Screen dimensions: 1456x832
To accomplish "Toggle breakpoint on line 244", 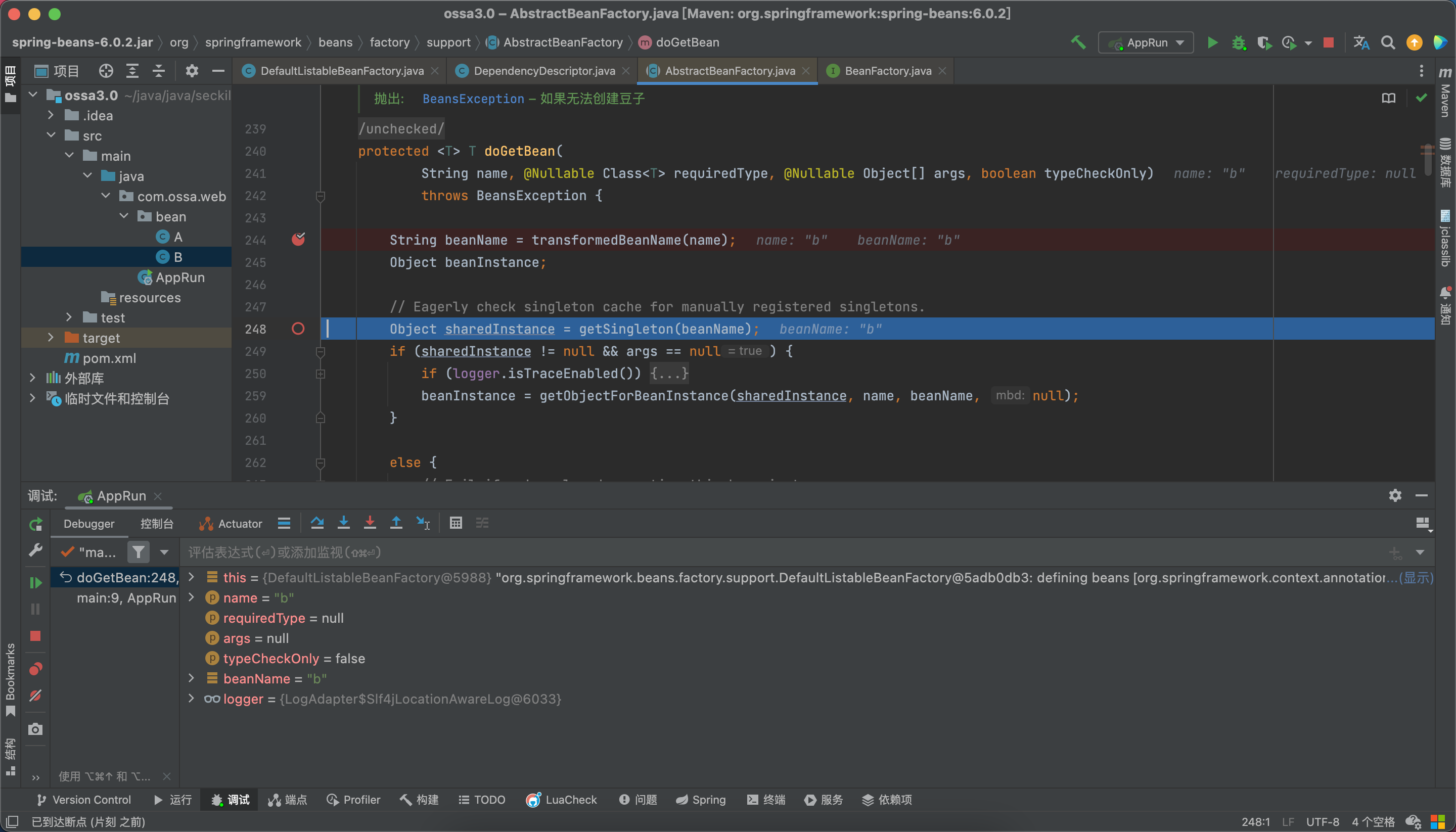I will tap(298, 240).
